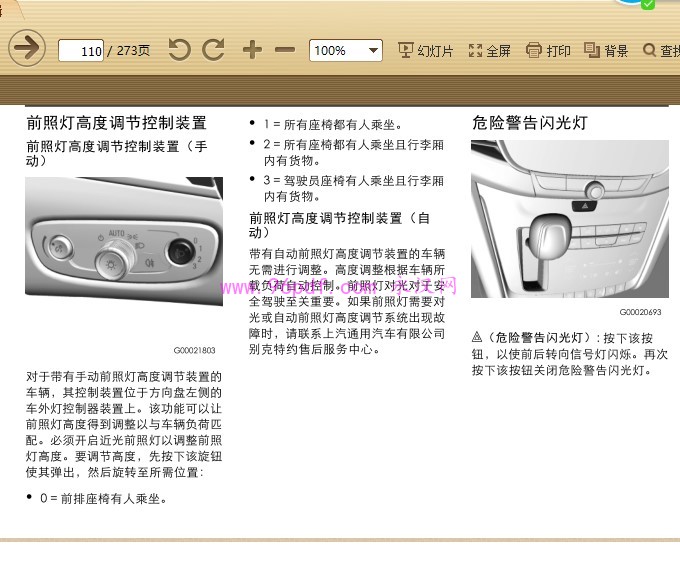The height and width of the screenshot is (567, 680).
Task: Click the green shield badge icon
Action: [x=648, y=4]
